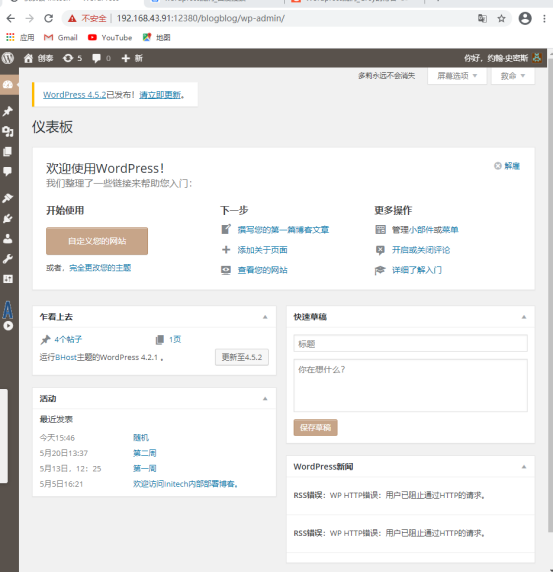Open recent post 随机
This screenshot has width=553, height=572.
point(141,437)
